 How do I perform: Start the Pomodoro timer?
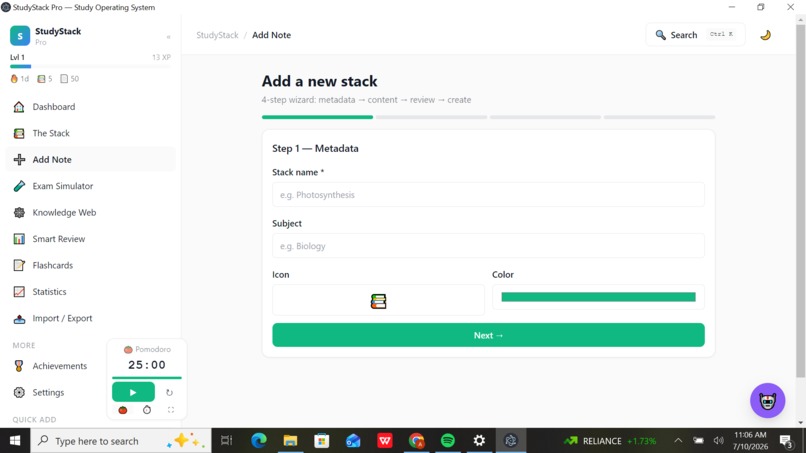pyautogui.click(x=133, y=392)
